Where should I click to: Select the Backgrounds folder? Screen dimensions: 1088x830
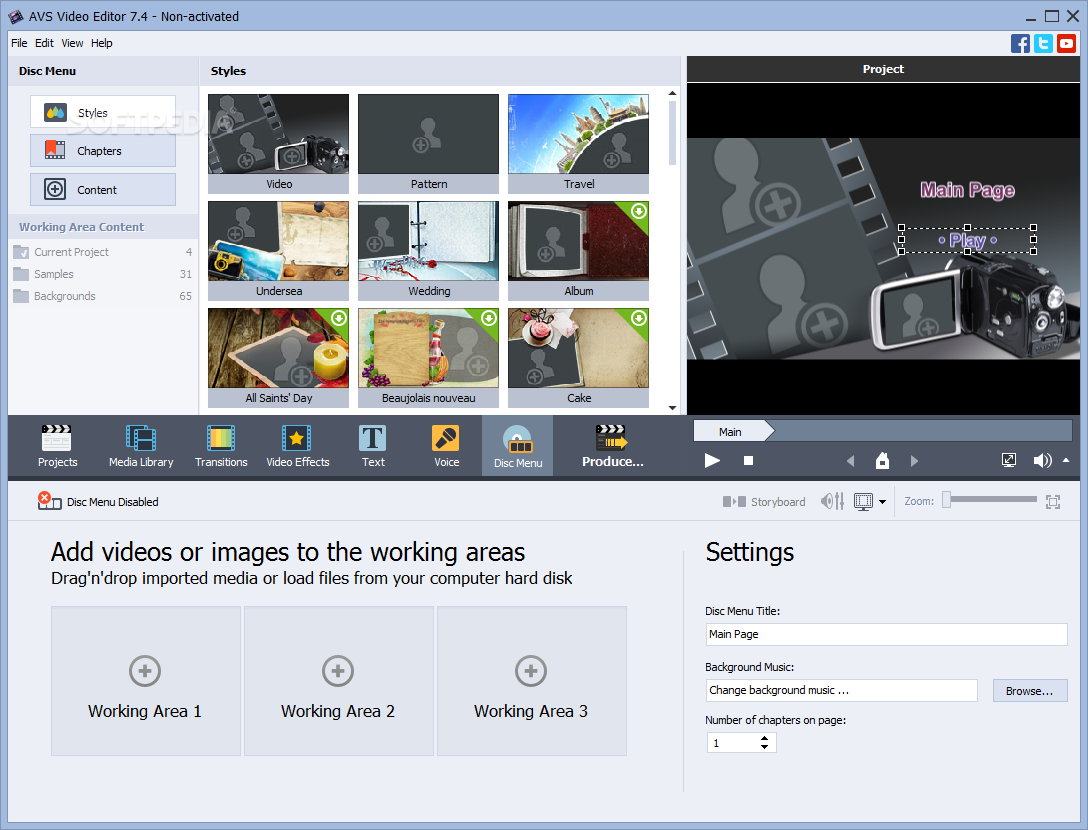click(x=103, y=296)
